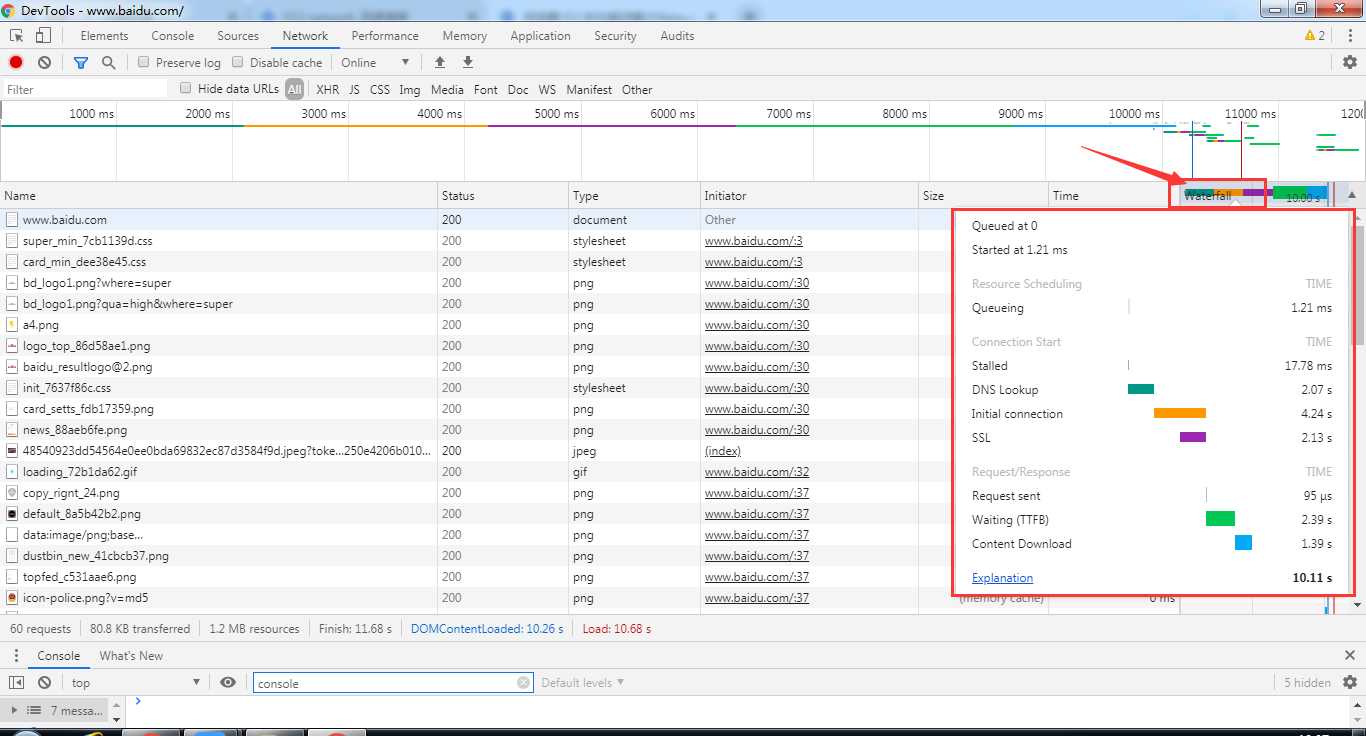
Task: Open the What's New drawer tab
Action: [131, 656]
